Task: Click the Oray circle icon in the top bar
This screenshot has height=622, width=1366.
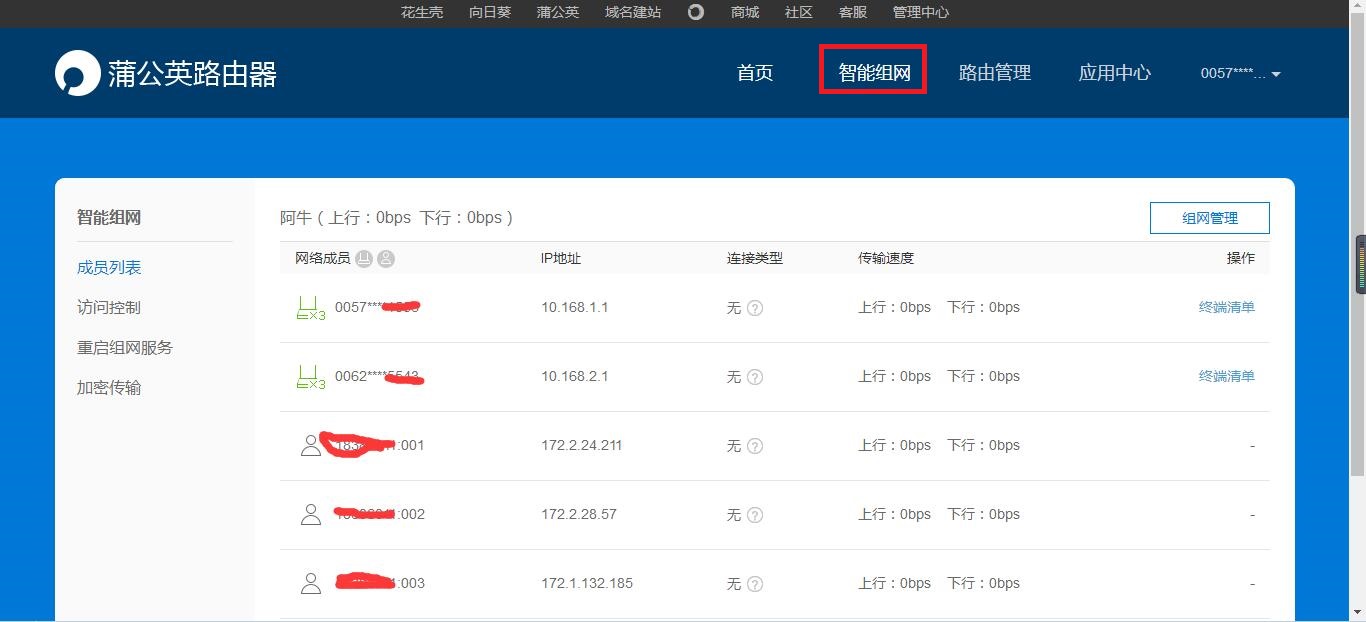Action: (695, 12)
